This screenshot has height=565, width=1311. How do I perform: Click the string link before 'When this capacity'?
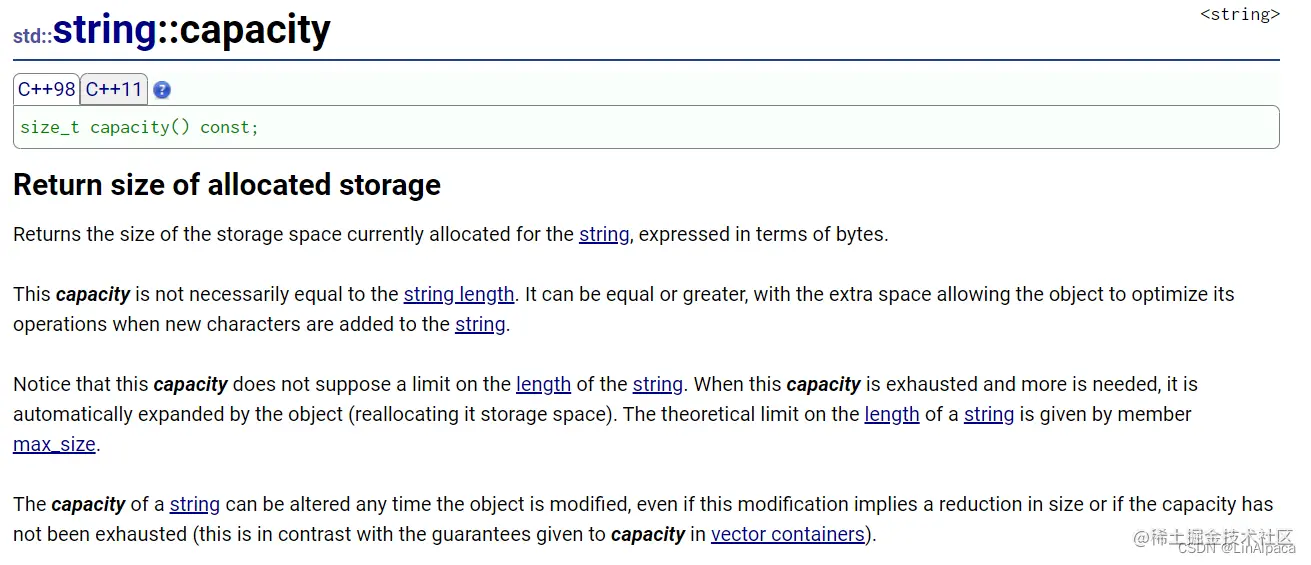(x=658, y=384)
